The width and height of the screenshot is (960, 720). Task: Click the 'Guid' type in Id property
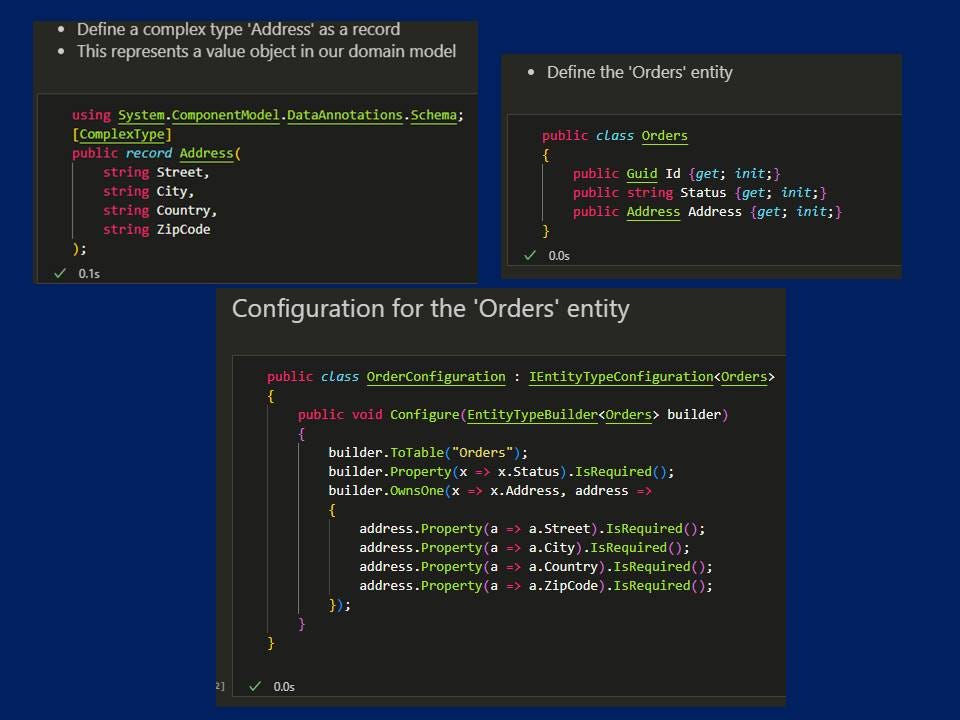pos(641,173)
